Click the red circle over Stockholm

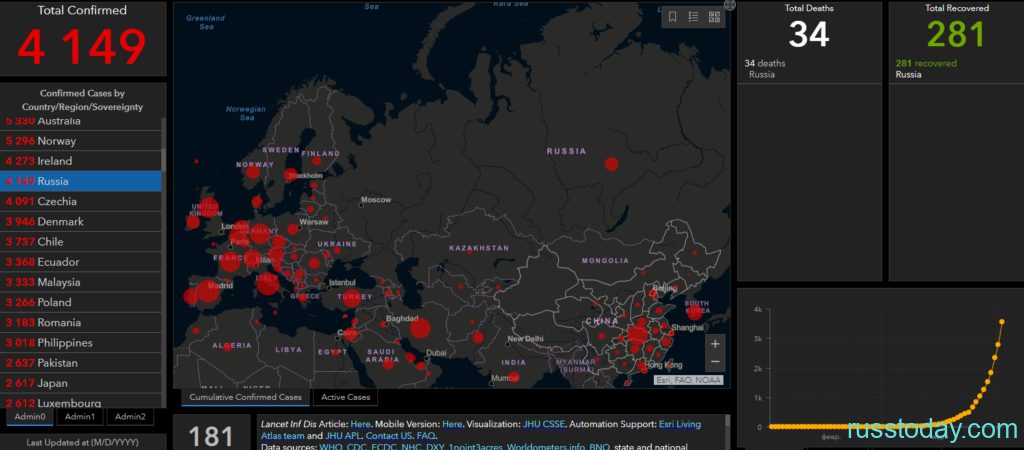point(291,175)
